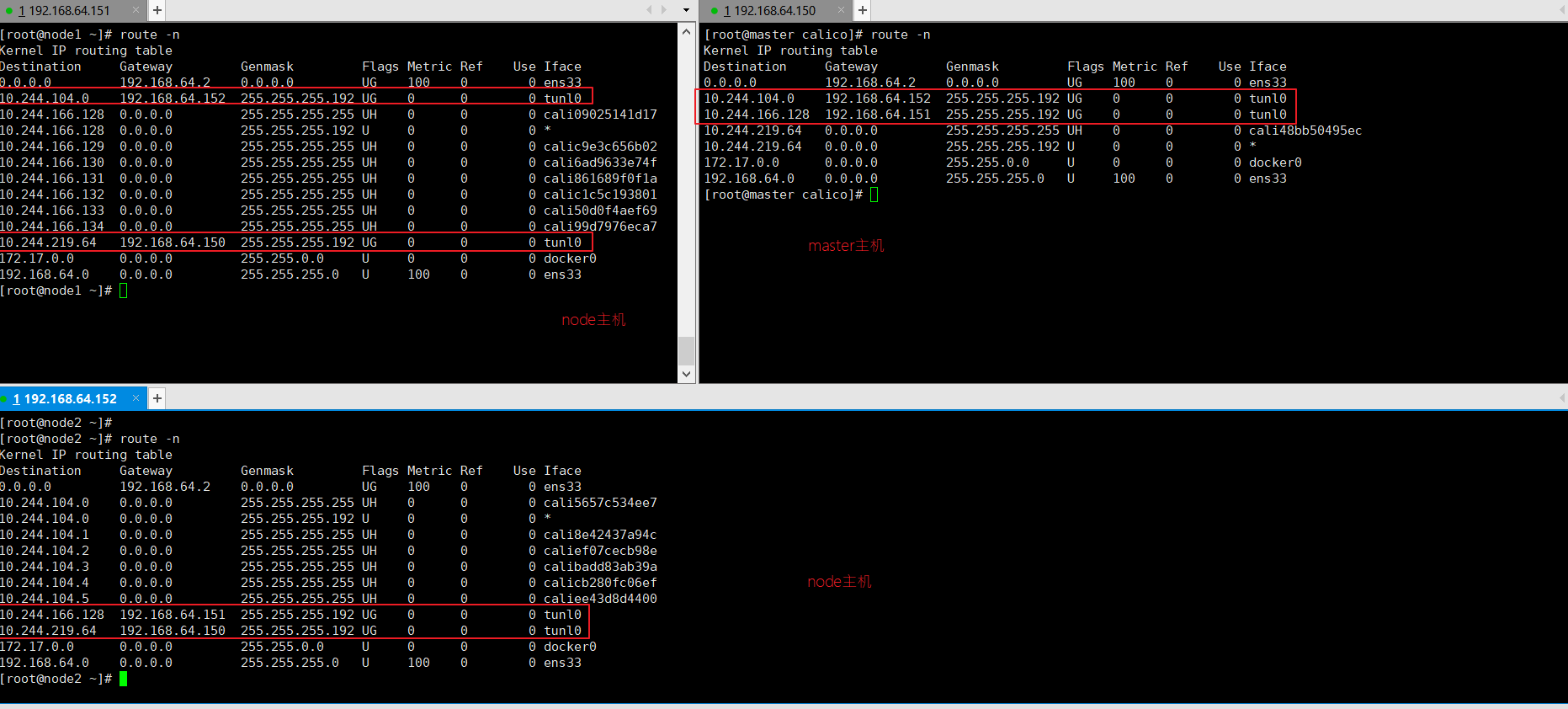Image resolution: width=1568 pixels, height=709 pixels.
Task: Click the green connection dot on the 192.168.64.150 tab
Action: (x=715, y=11)
